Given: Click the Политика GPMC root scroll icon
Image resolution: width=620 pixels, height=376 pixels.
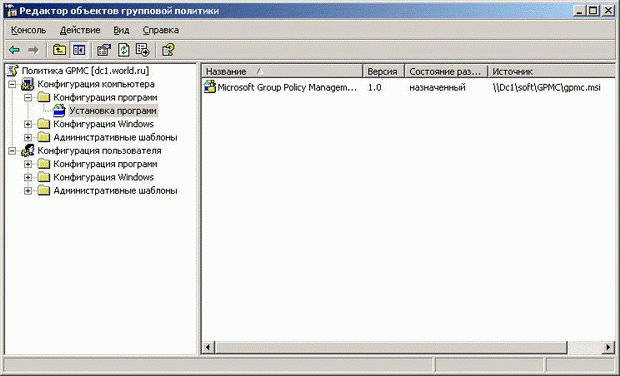Looking at the screenshot, I should tap(13, 71).
